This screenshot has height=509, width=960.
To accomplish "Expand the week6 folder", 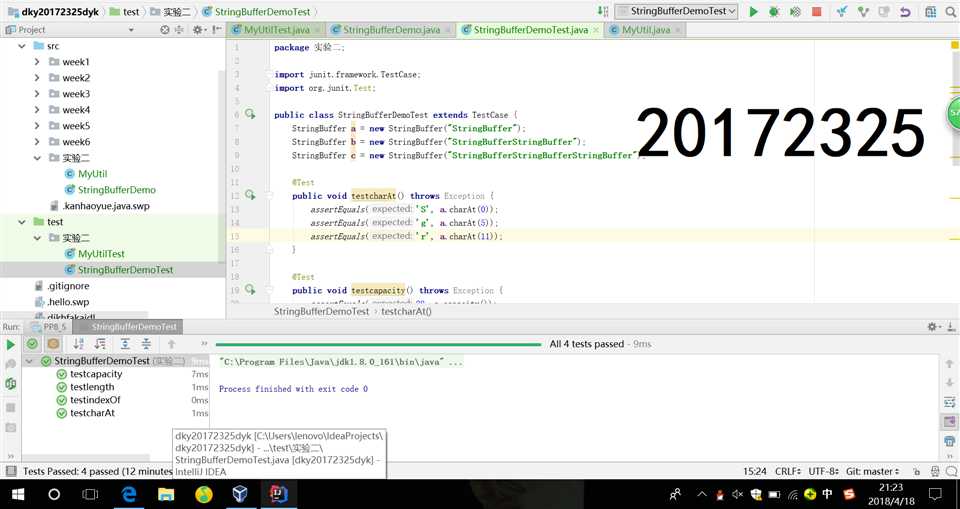I will [x=37, y=141].
